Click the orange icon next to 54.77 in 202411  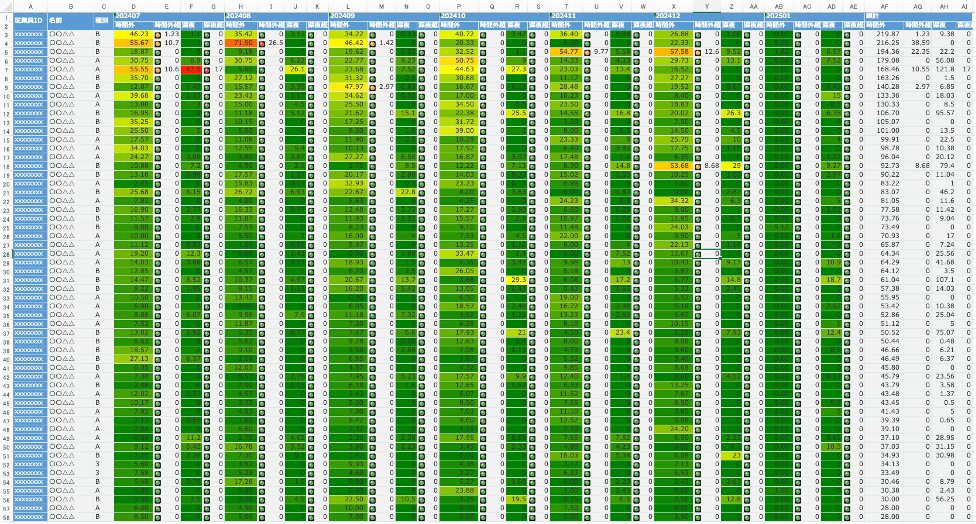point(585,52)
